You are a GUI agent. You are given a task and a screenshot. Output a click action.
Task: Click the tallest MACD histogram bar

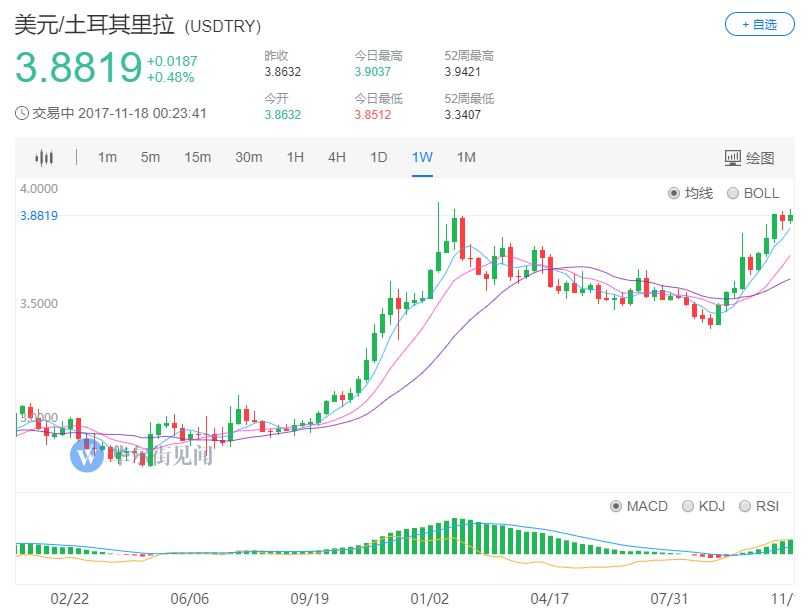pos(455,536)
